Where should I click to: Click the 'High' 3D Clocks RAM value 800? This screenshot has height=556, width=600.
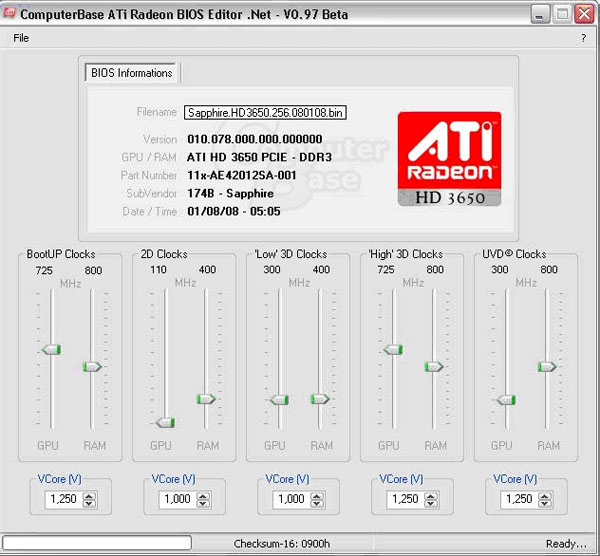click(435, 269)
